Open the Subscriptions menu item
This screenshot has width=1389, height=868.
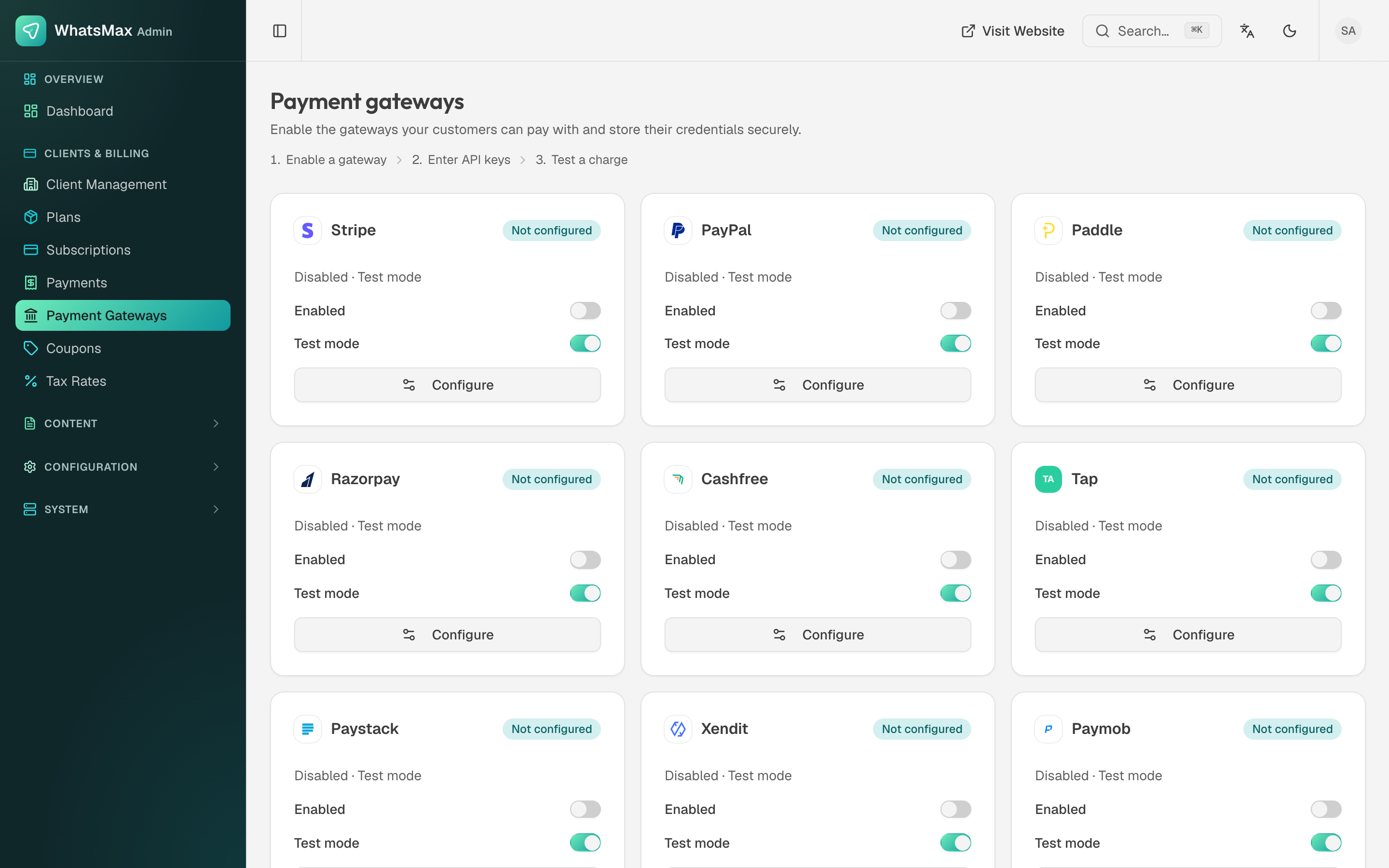point(123,250)
